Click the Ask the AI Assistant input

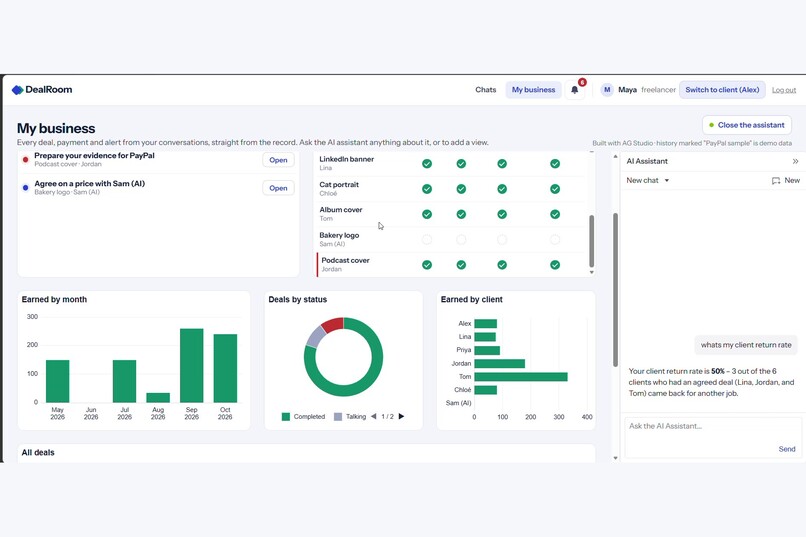point(712,438)
